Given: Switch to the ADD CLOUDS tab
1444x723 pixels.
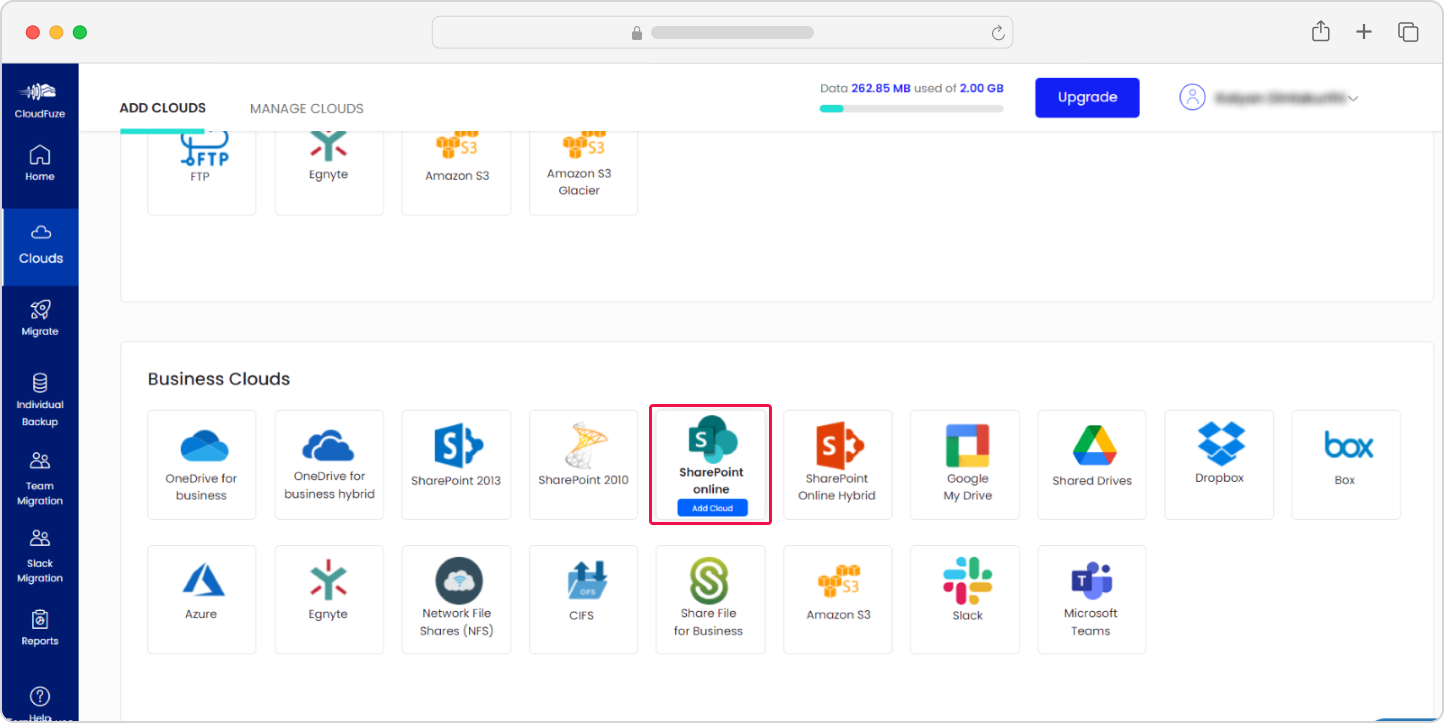Looking at the screenshot, I should 162,108.
